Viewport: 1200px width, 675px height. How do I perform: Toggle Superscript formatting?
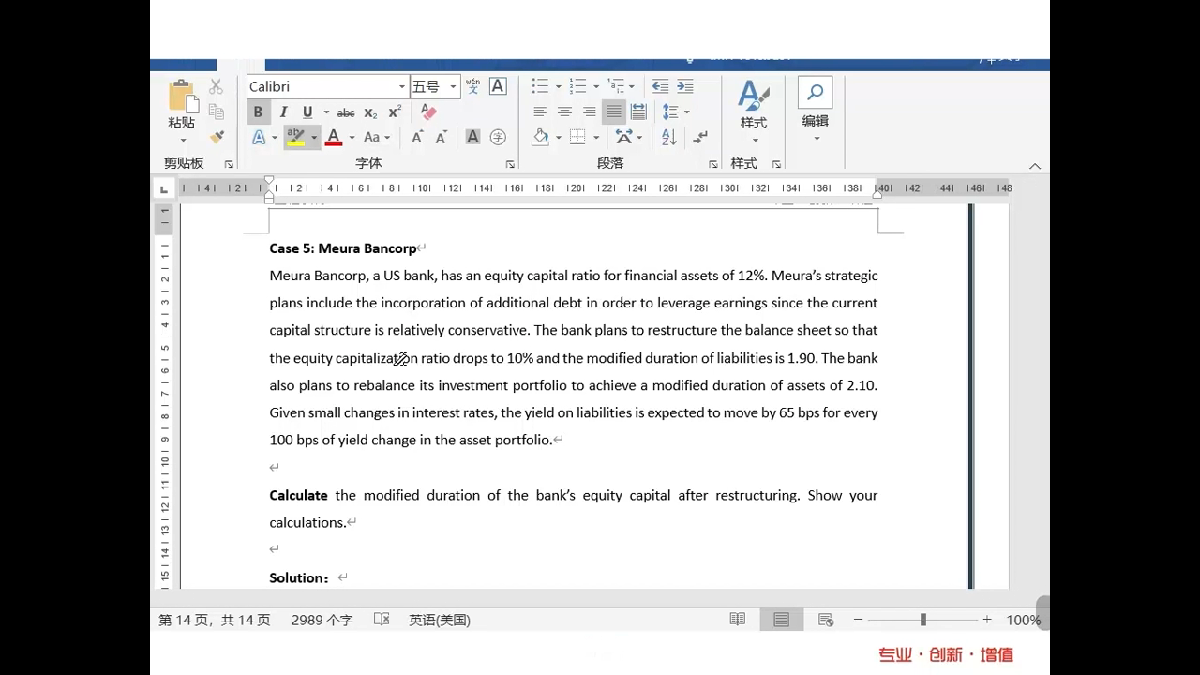pos(395,112)
